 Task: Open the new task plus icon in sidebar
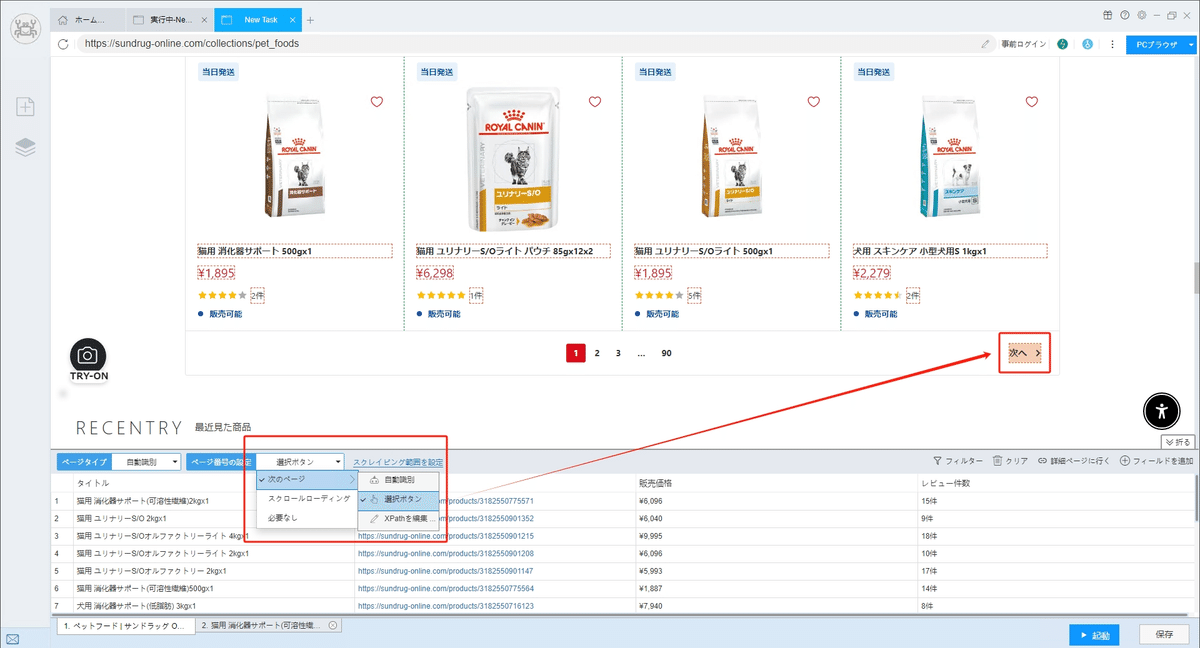point(25,107)
